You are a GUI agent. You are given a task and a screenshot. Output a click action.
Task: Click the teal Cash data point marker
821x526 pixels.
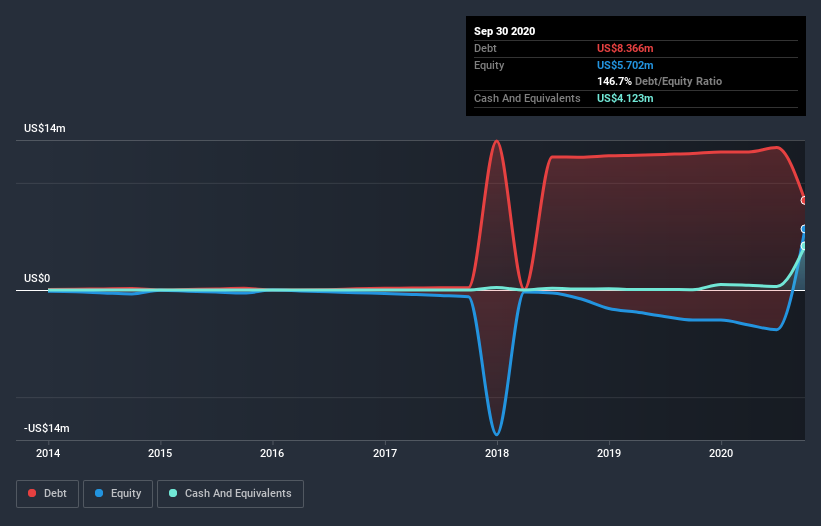point(804,246)
